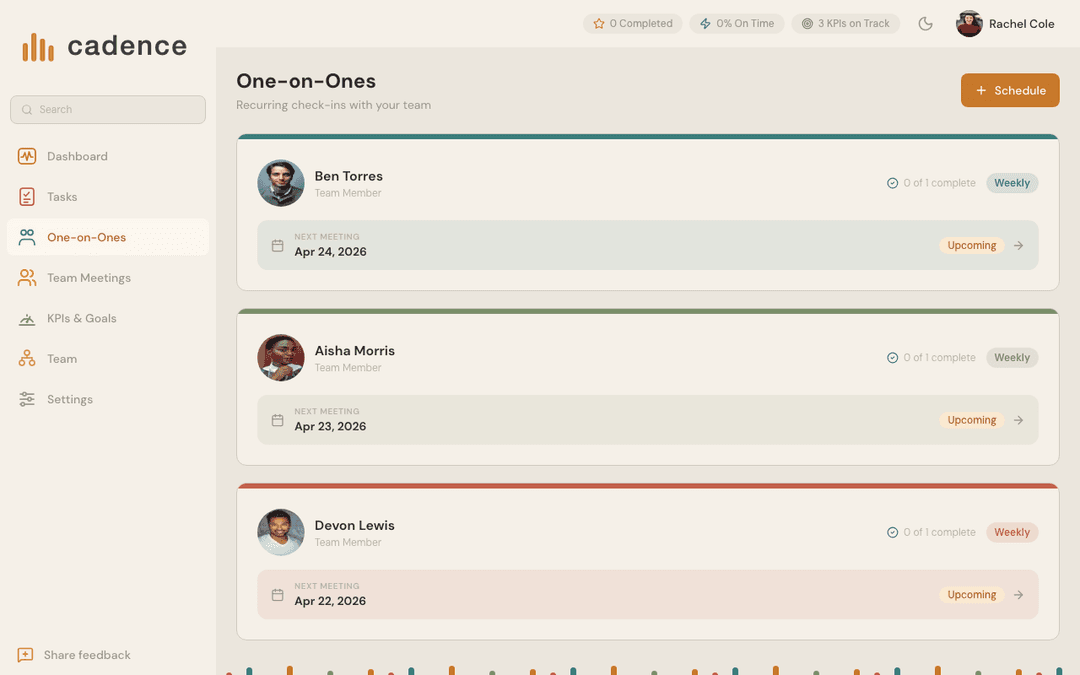Image resolution: width=1080 pixels, height=675 pixels.
Task: Open Ben Torres meeting via arrow
Action: 1018,246
